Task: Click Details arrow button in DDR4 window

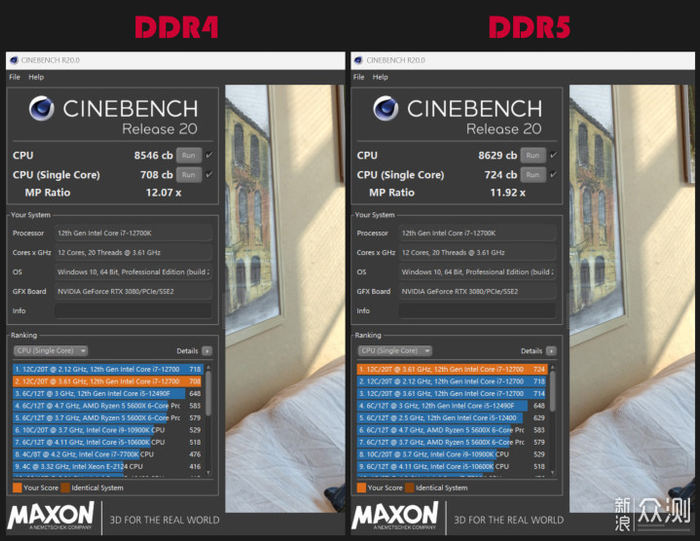Action: pos(207,351)
